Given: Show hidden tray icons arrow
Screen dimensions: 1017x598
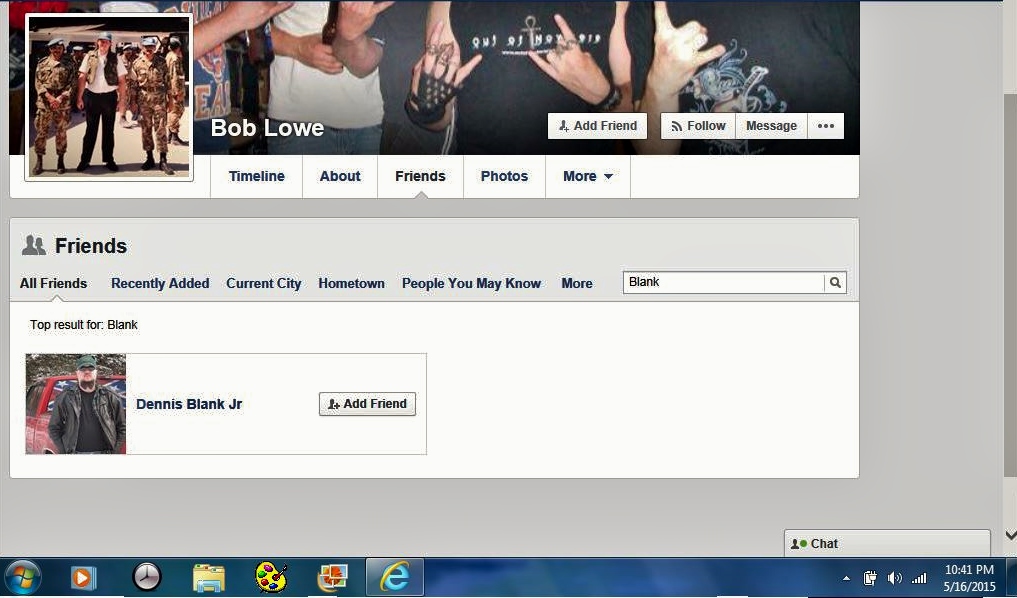Looking at the screenshot, I should 846,578.
